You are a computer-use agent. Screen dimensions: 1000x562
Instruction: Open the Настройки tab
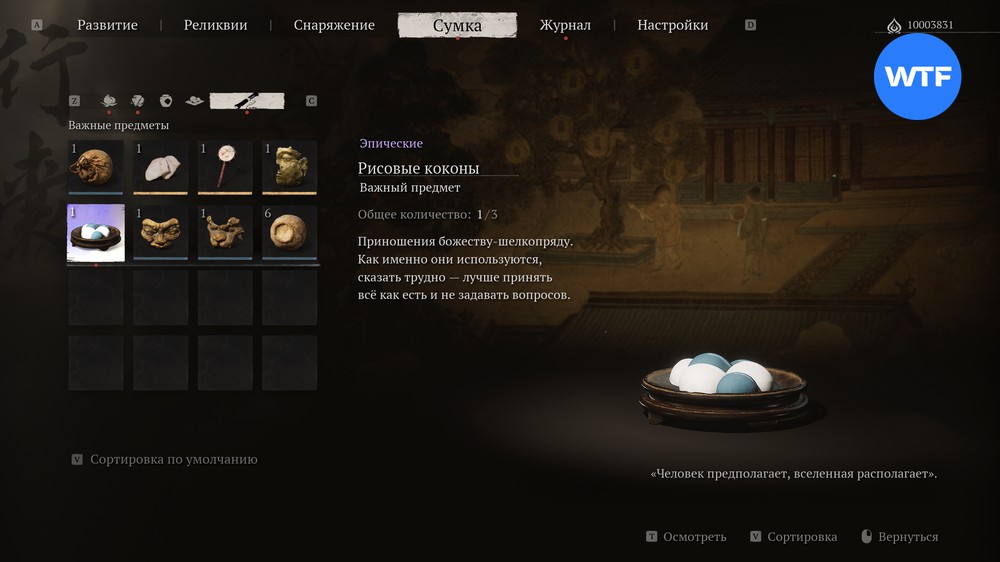point(672,25)
